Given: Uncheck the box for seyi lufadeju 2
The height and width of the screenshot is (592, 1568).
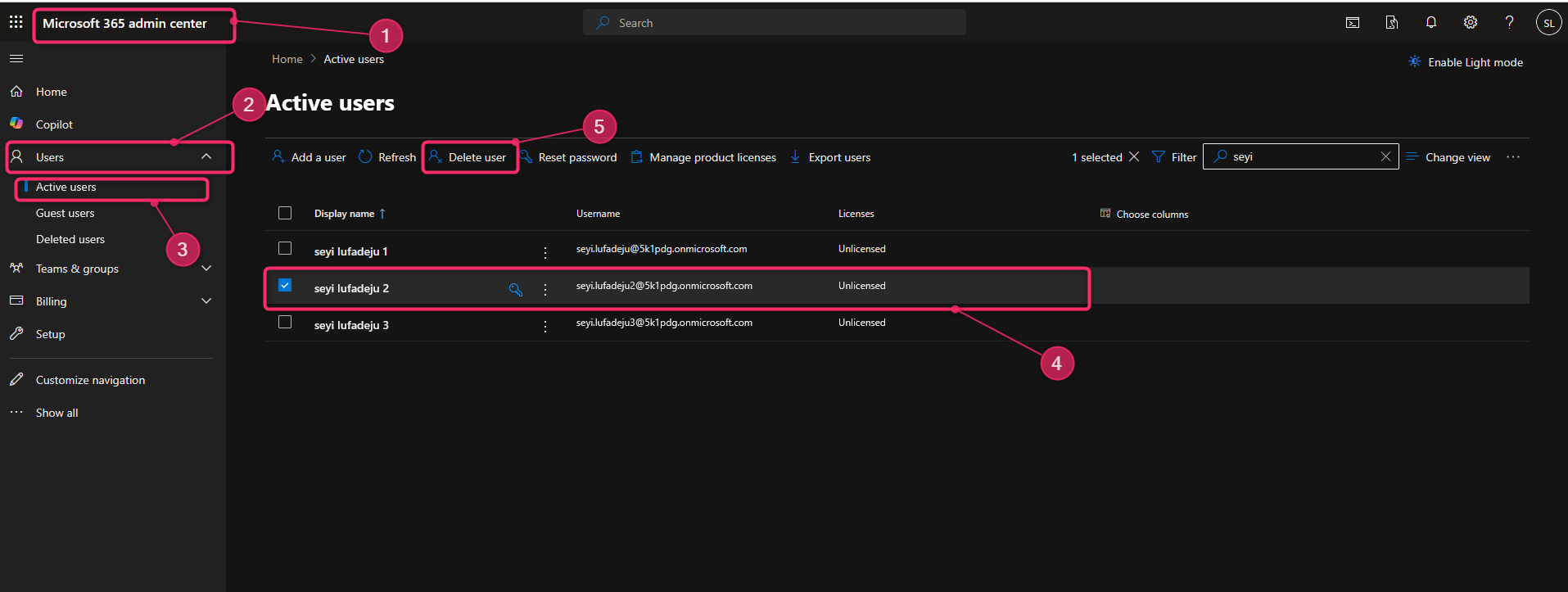Looking at the screenshot, I should 285,285.
